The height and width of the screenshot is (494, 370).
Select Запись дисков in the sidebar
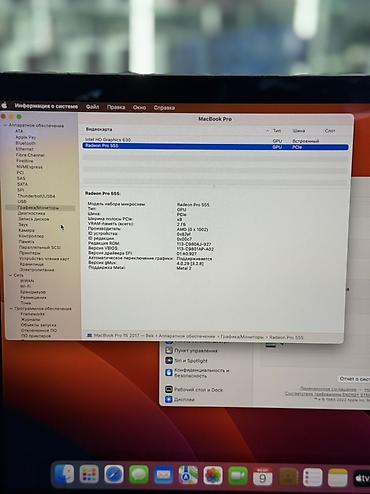coord(34,219)
